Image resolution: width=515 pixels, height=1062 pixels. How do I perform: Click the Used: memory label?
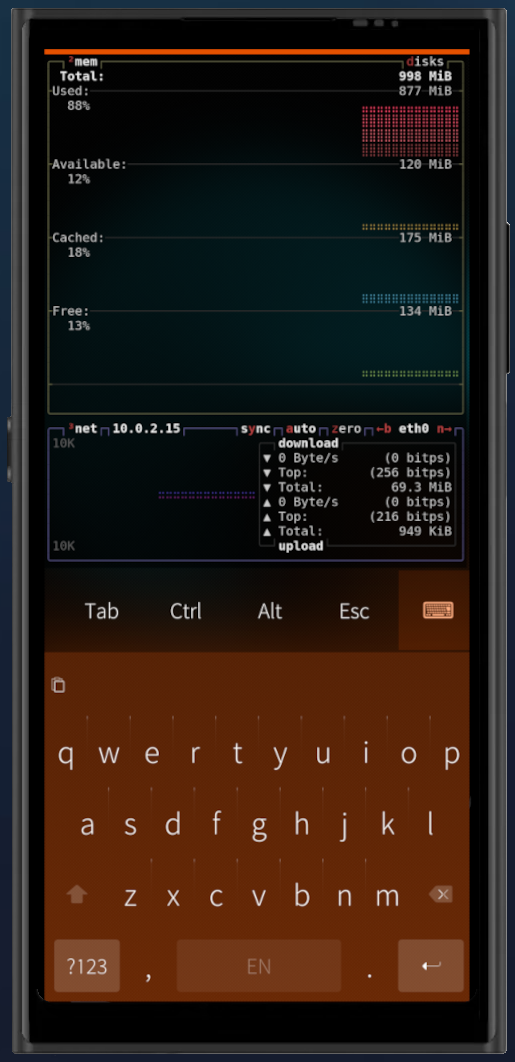click(70, 91)
